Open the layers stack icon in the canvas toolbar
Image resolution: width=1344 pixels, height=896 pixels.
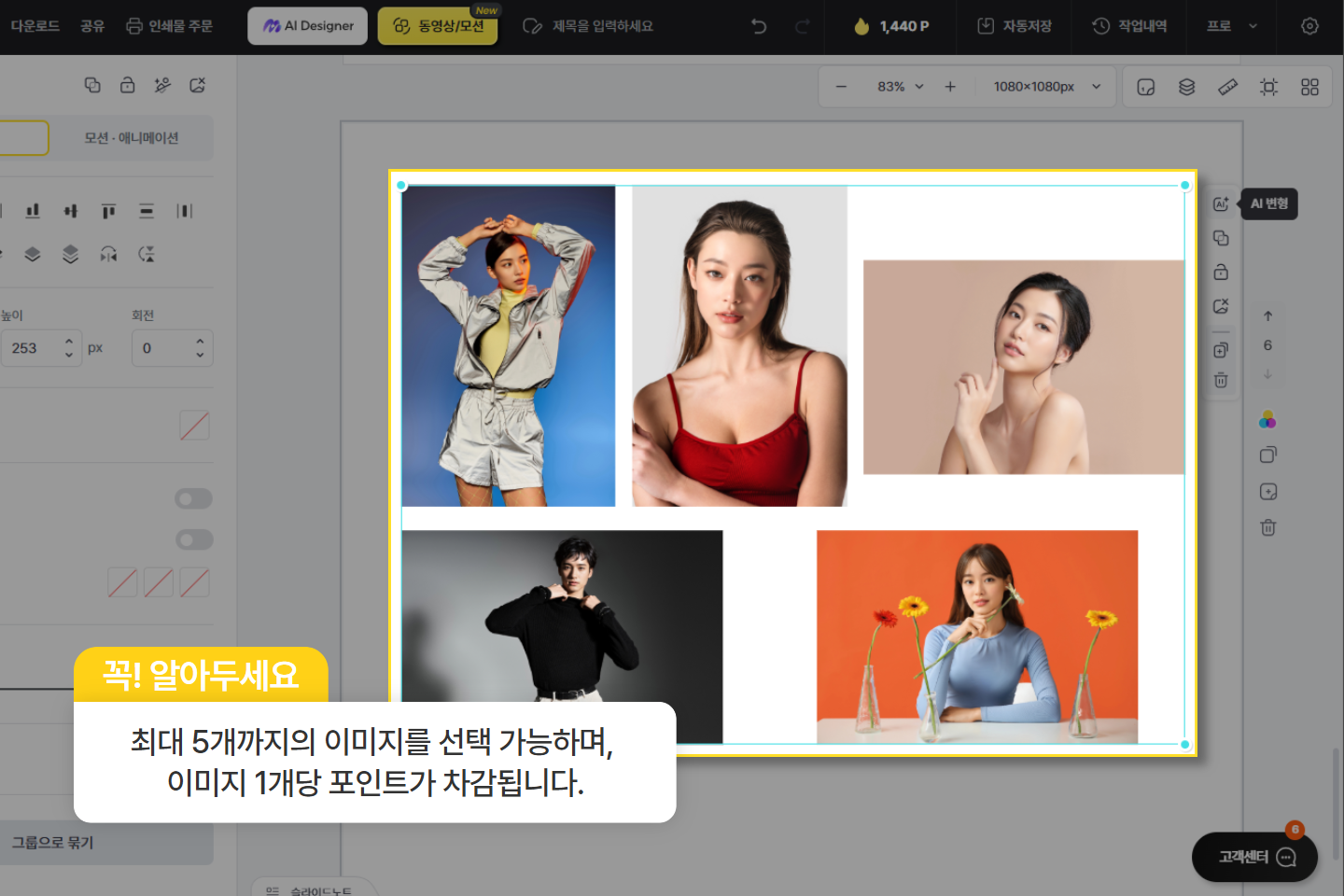pyautogui.click(x=1186, y=87)
